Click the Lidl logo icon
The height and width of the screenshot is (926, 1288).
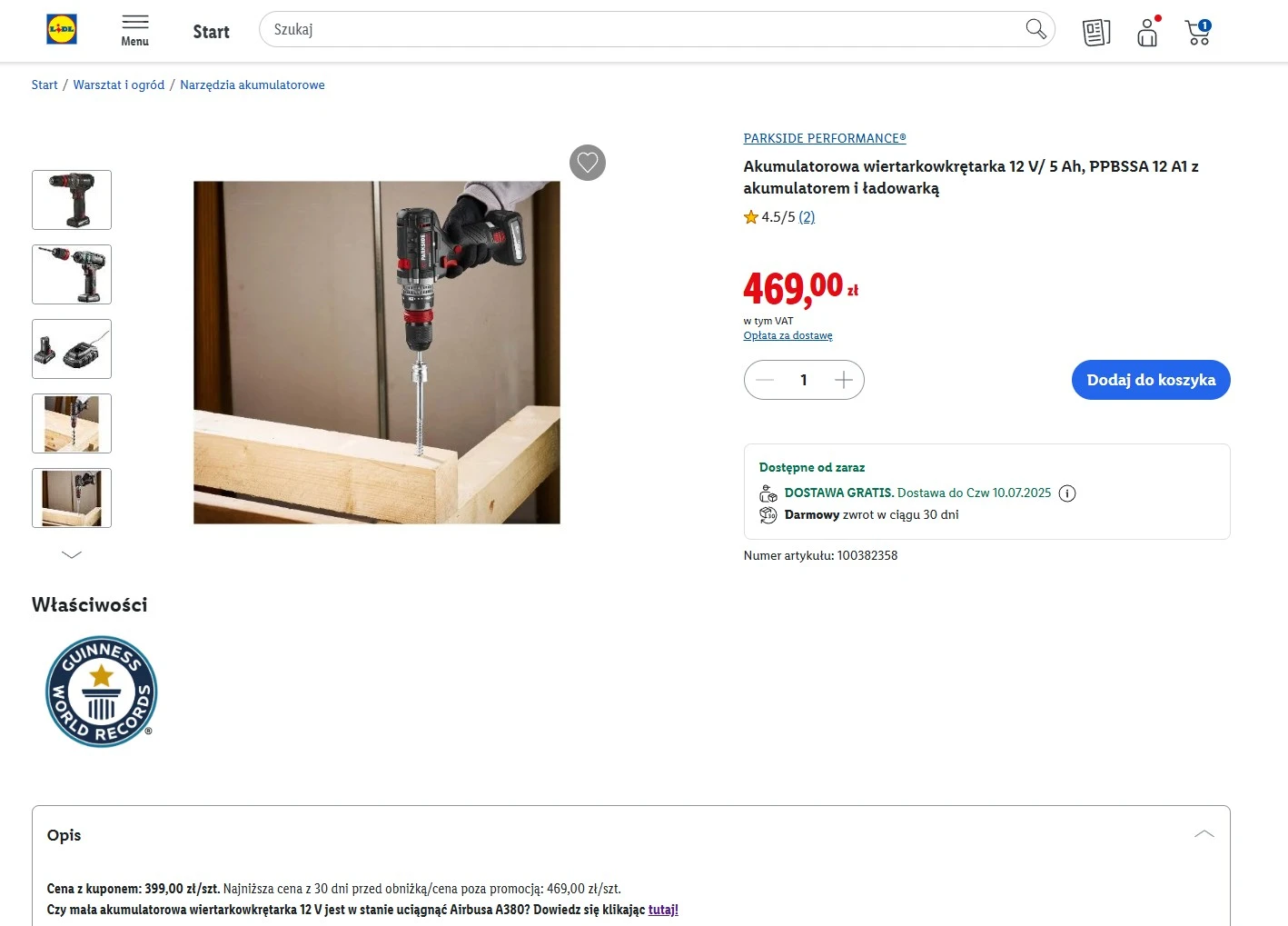click(62, 29)
